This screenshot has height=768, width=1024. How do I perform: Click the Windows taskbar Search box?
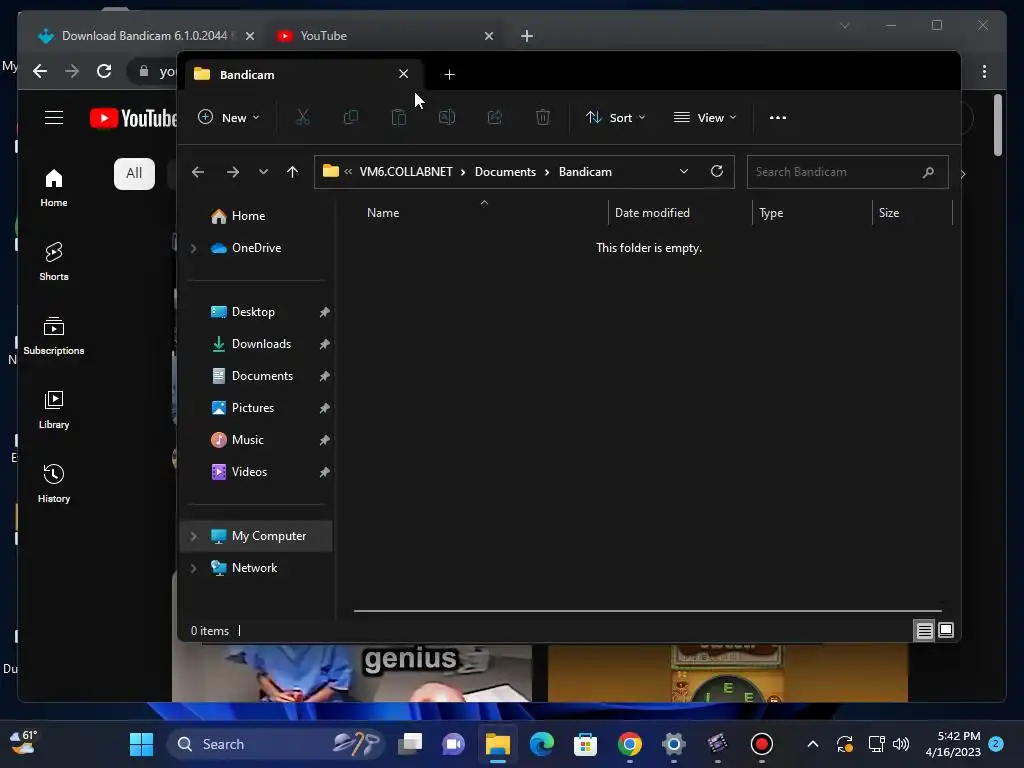tap(278, 744)
